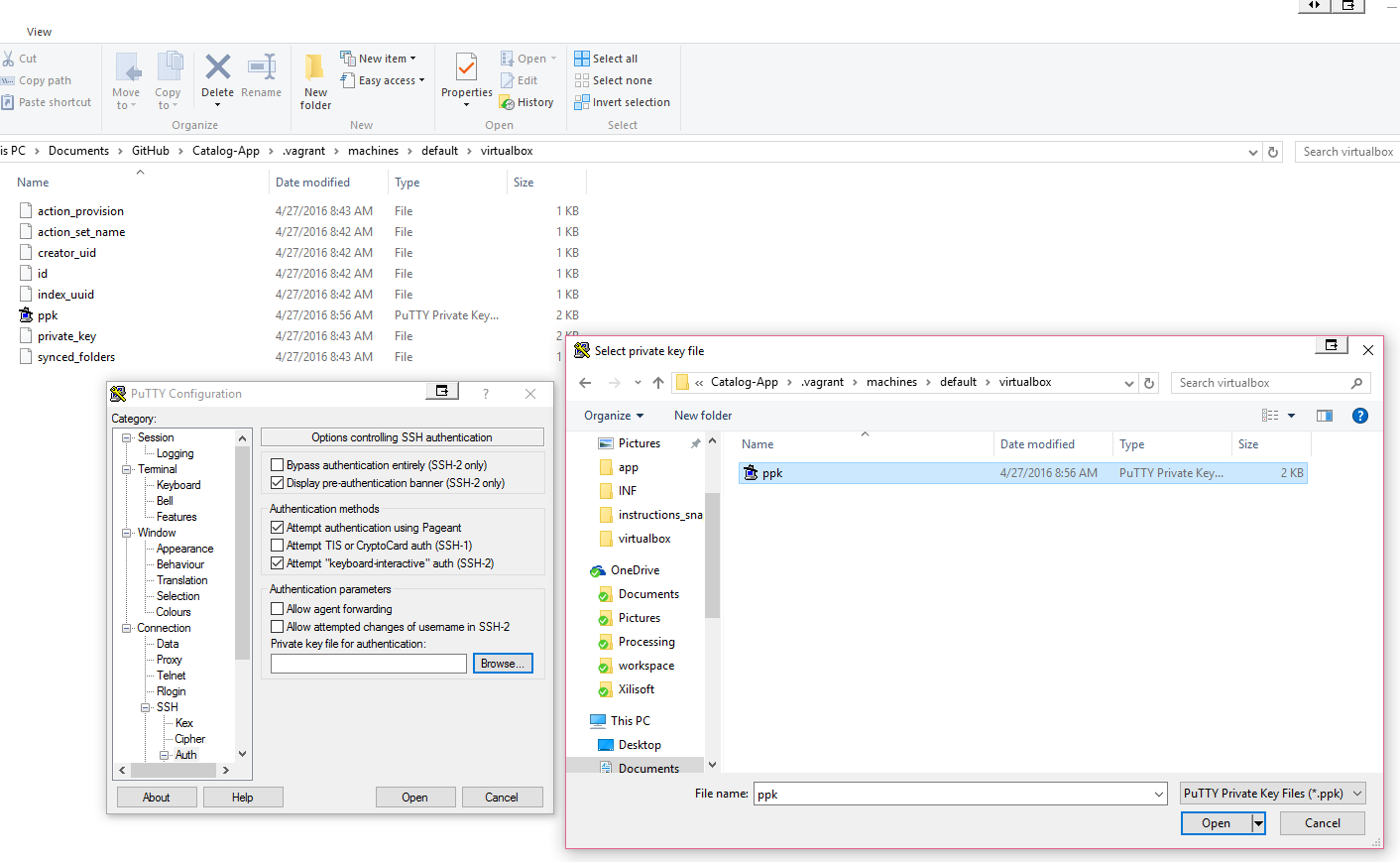The image size is (1400, 862).
Task: Open Easy access menu in ribbon
Action: click(383, 80)
